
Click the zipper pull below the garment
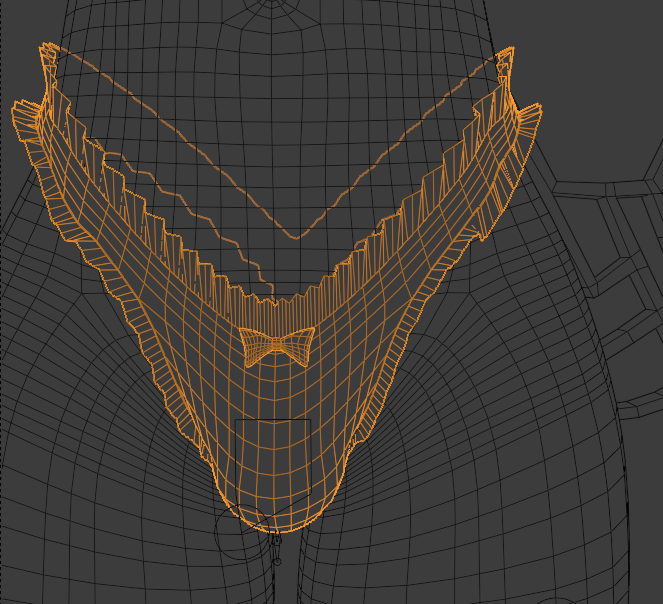(x=277, y=549)
